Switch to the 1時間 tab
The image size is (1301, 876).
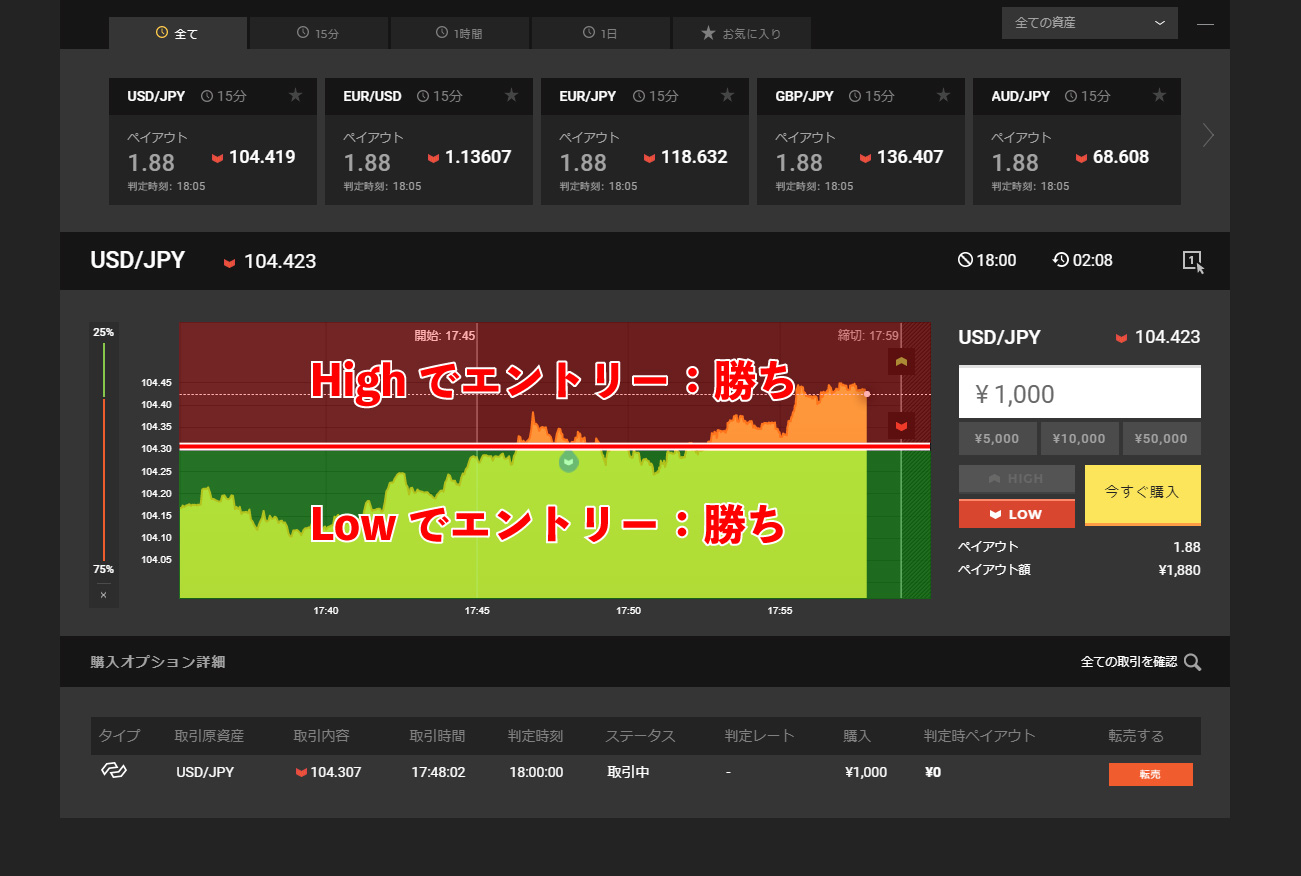pyautogui.click(x=459, y=33)
